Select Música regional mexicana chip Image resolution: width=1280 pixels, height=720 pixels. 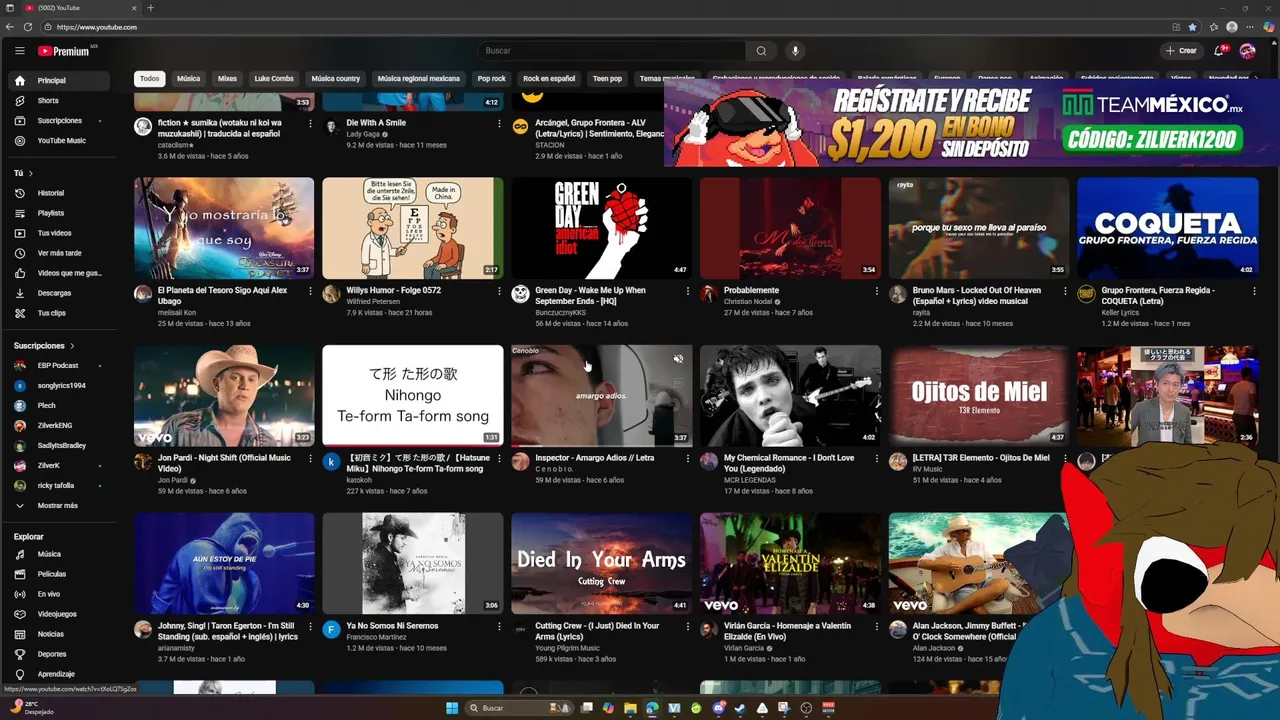[419, 78]
